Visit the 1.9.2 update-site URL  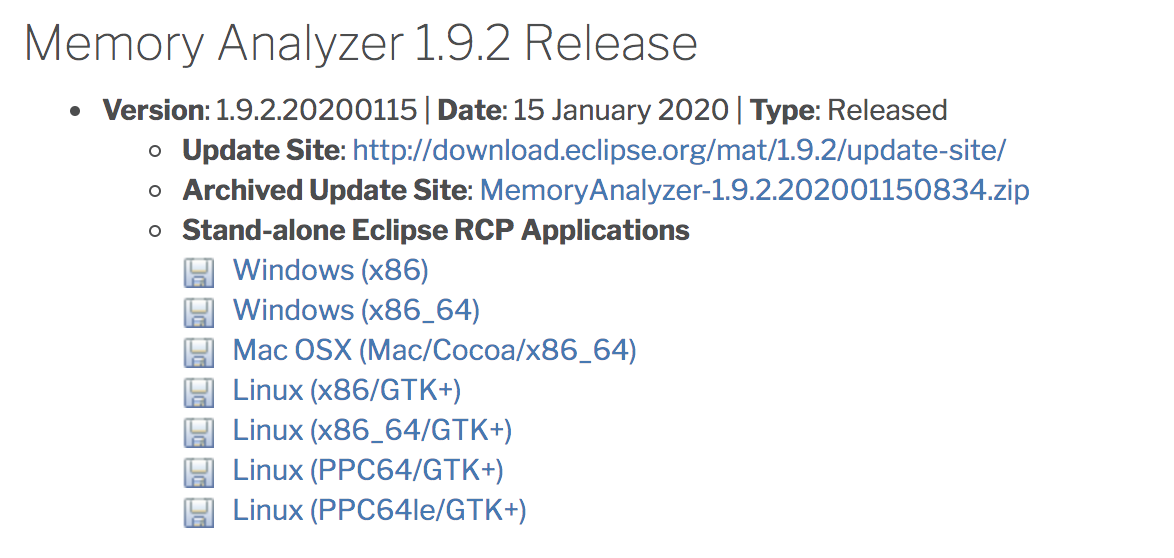coord(679,151)
